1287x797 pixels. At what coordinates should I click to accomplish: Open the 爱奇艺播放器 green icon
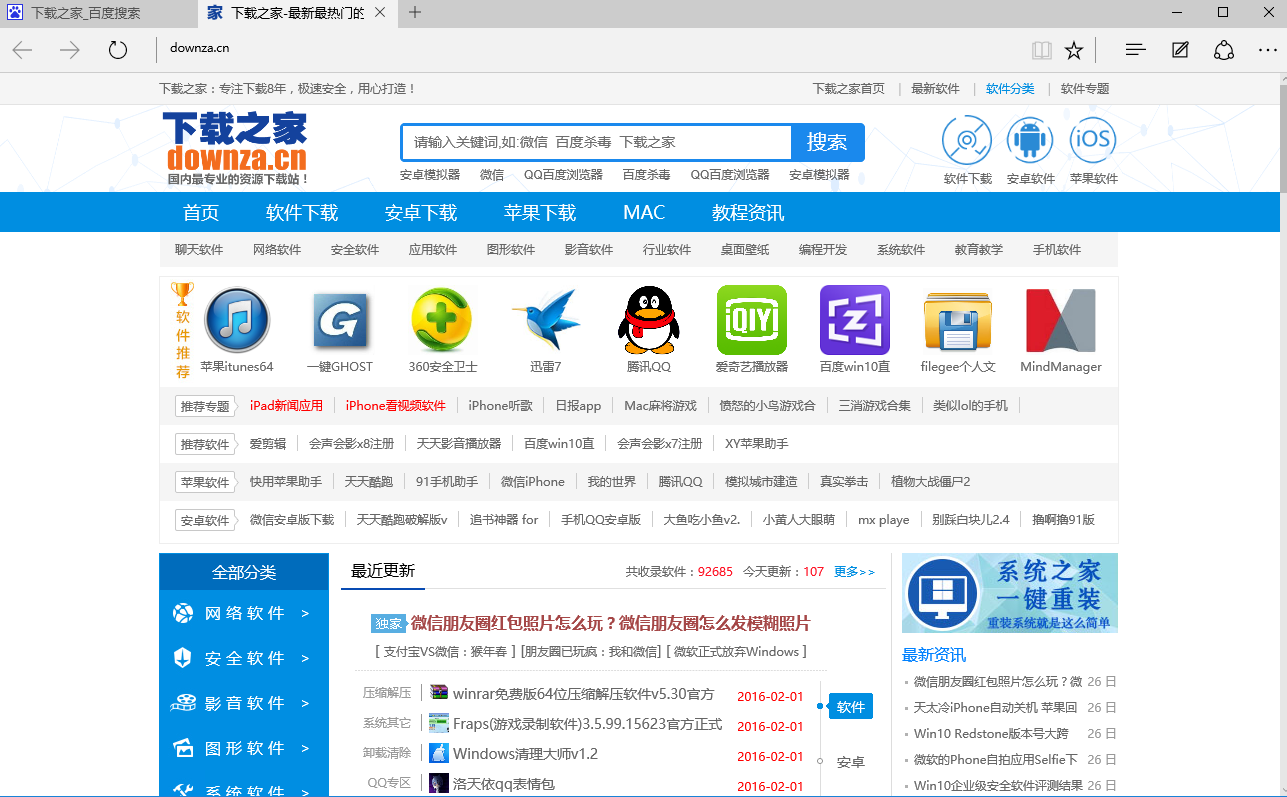pyautogui.click(x=752, y=320)
